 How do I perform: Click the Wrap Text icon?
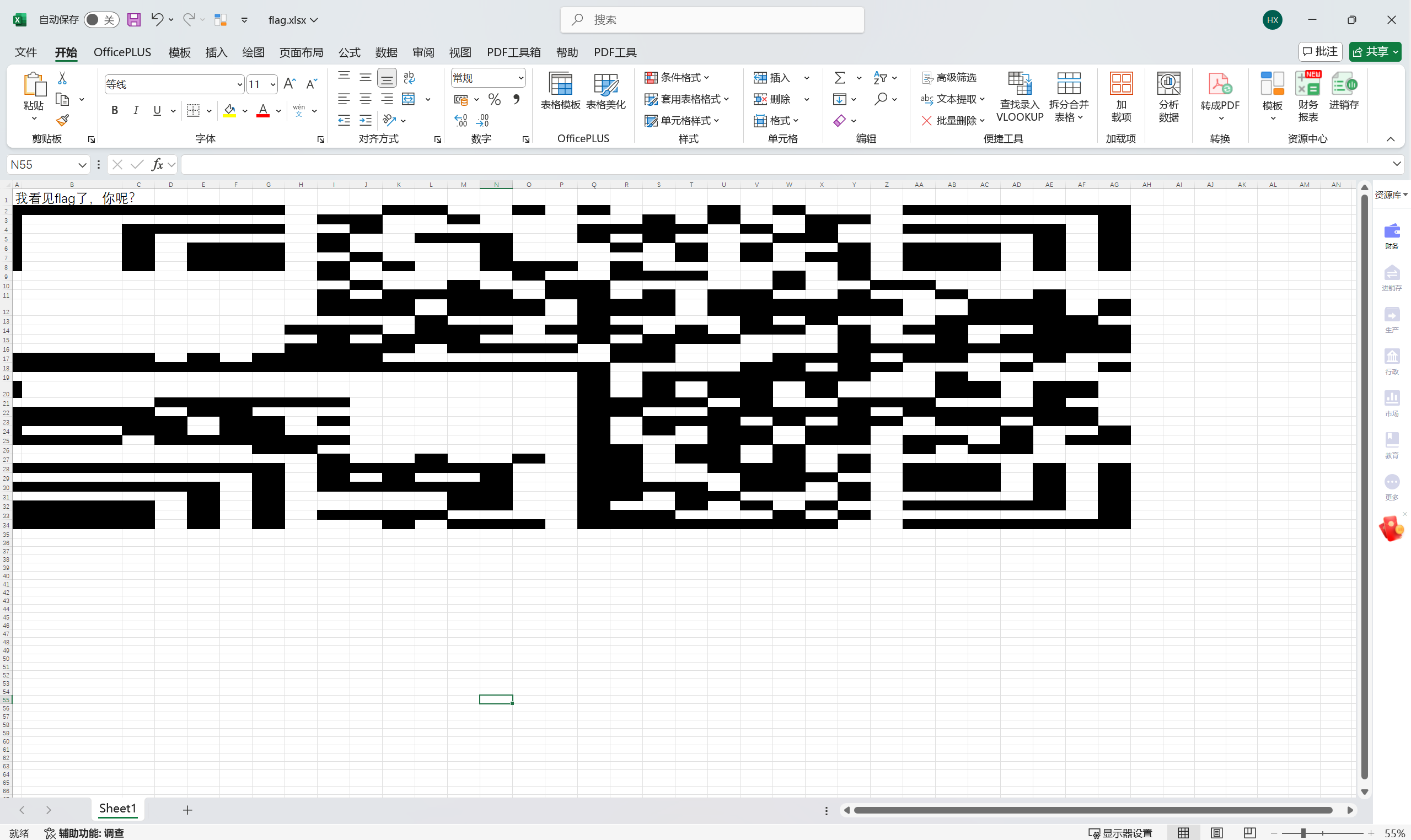coord(409,78)
